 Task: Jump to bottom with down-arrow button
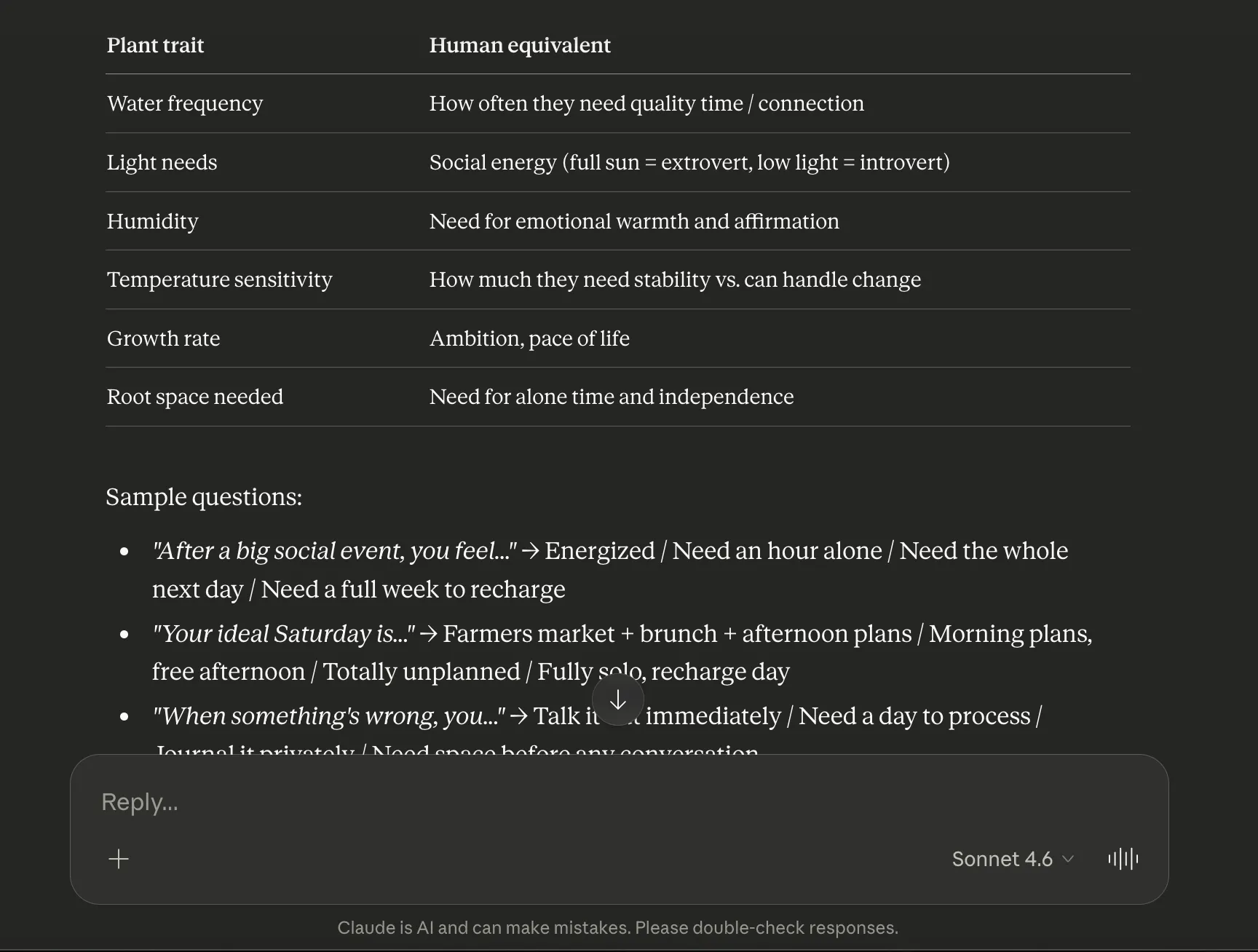tap(618, 700)
